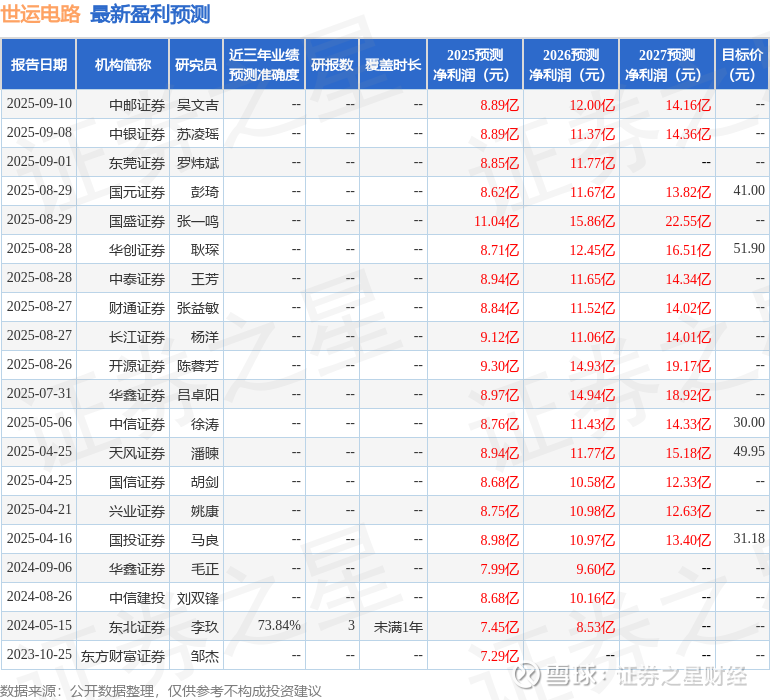Click the date 2025-04-21

[39, 509]
